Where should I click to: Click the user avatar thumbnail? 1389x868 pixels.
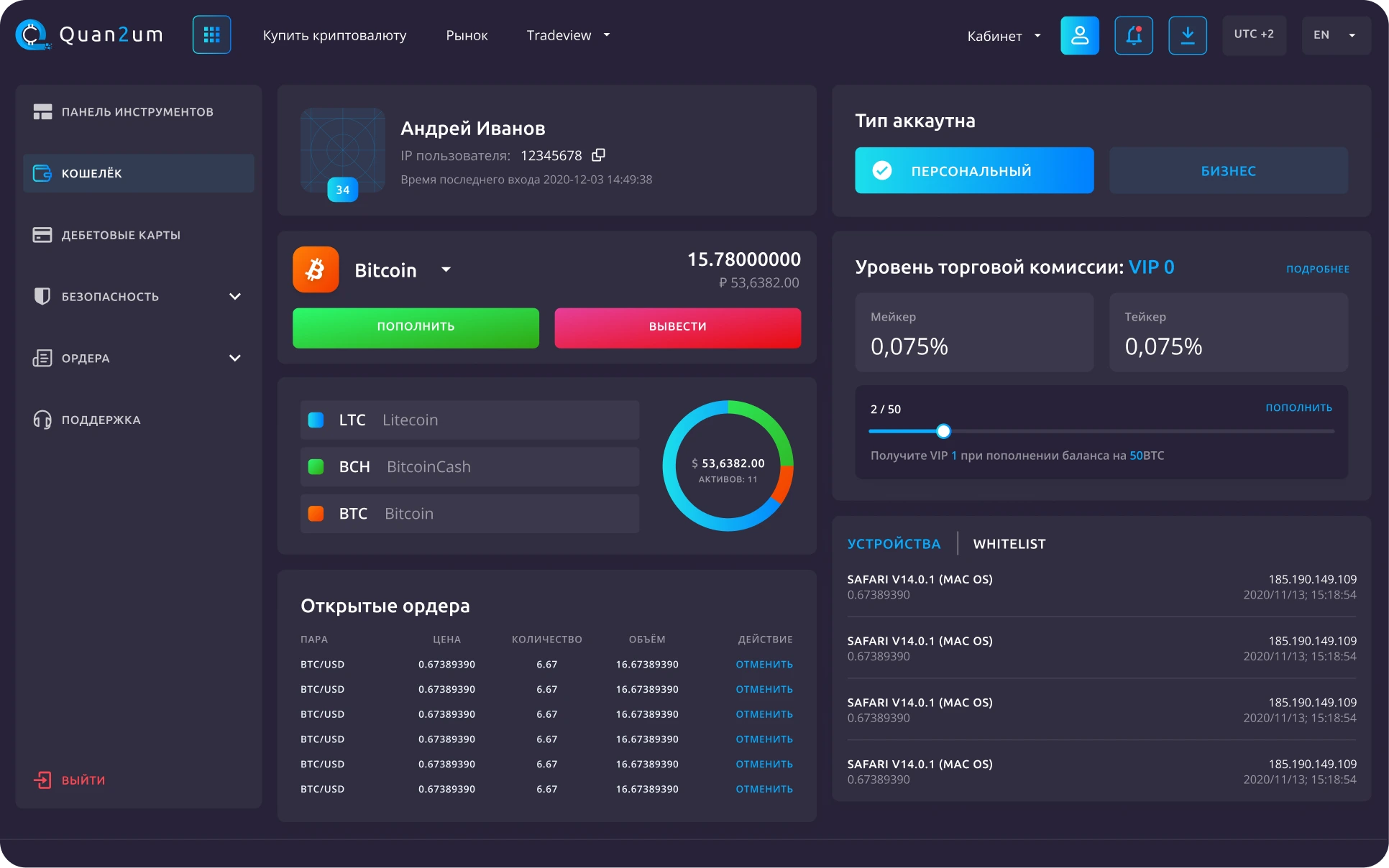343,151
